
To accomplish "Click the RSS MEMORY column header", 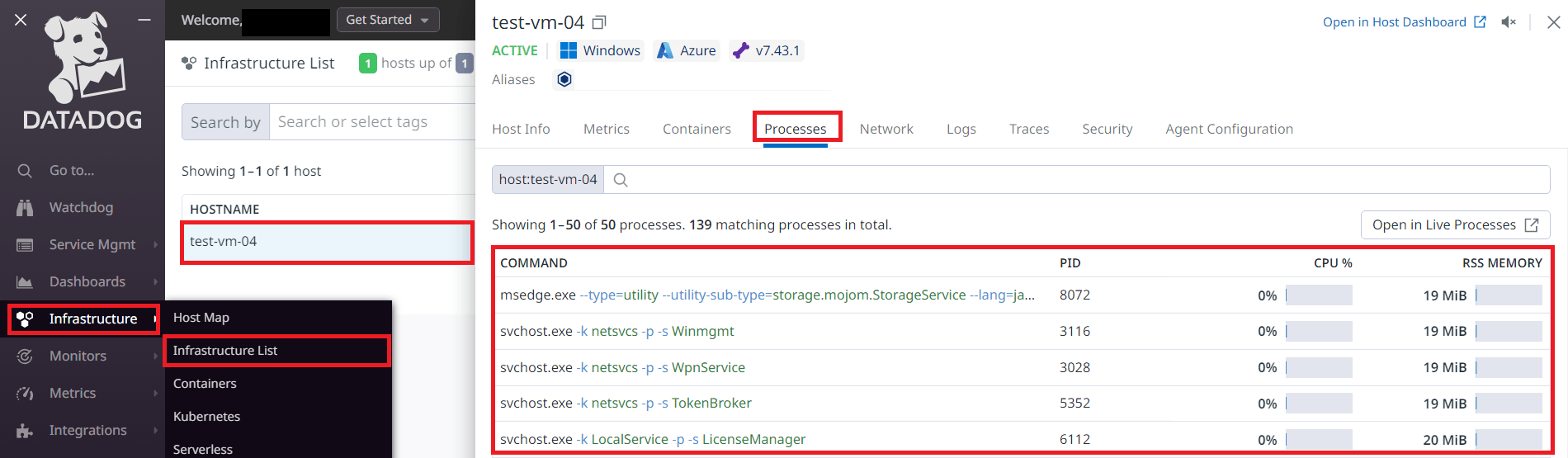I will [x=1502, y=263].
